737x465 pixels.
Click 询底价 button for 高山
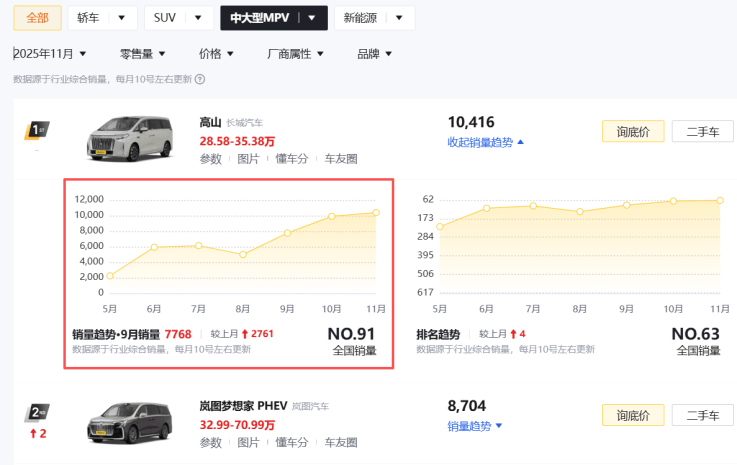pyautogui.click(x=633, y=131)
